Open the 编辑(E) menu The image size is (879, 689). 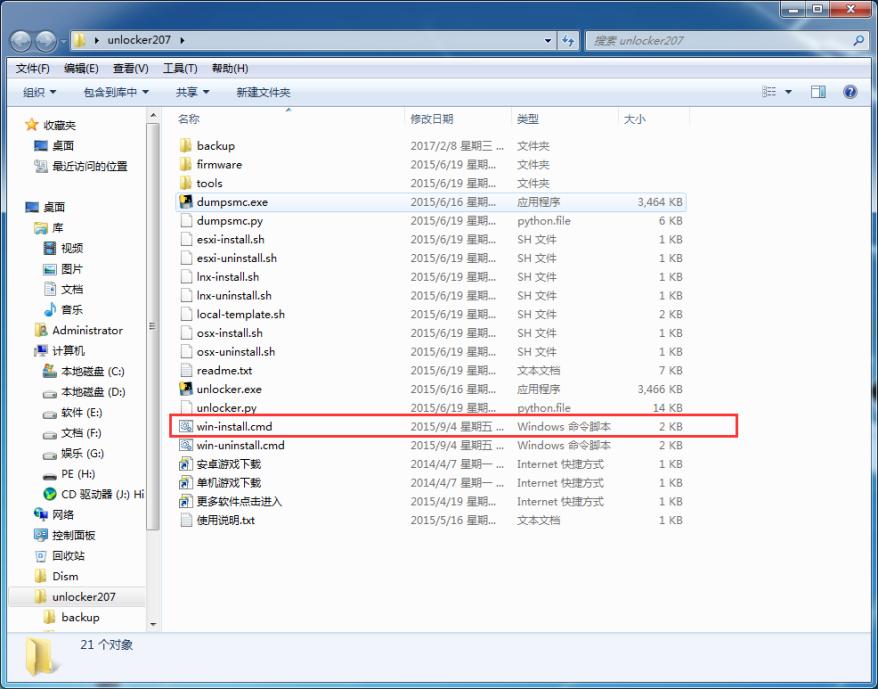tap(81, 68)
